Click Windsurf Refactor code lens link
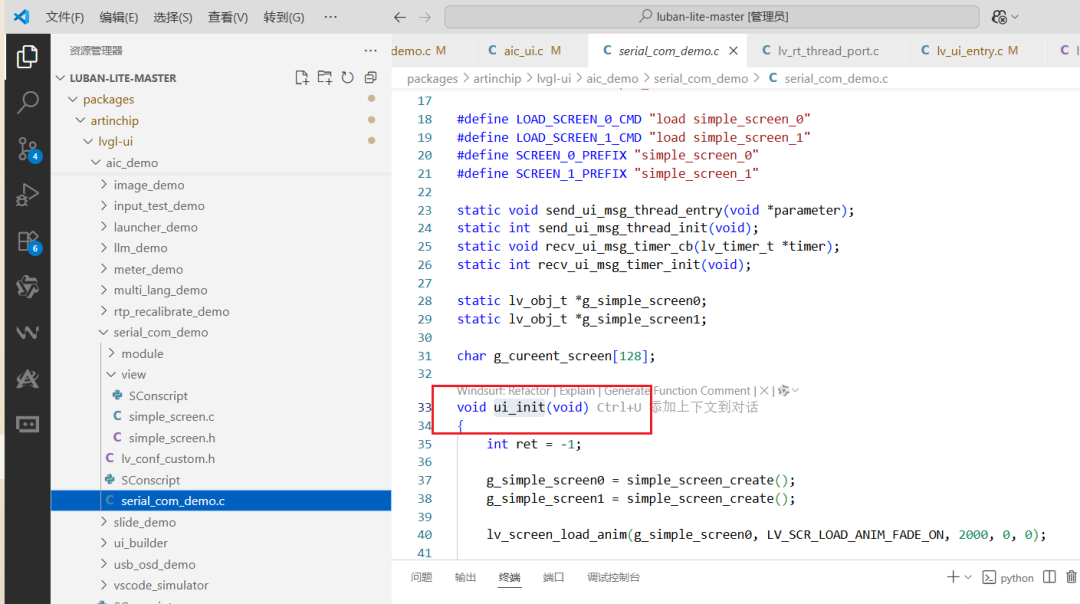This screenshot has height=604, width=1080. [x=503, y=390]
